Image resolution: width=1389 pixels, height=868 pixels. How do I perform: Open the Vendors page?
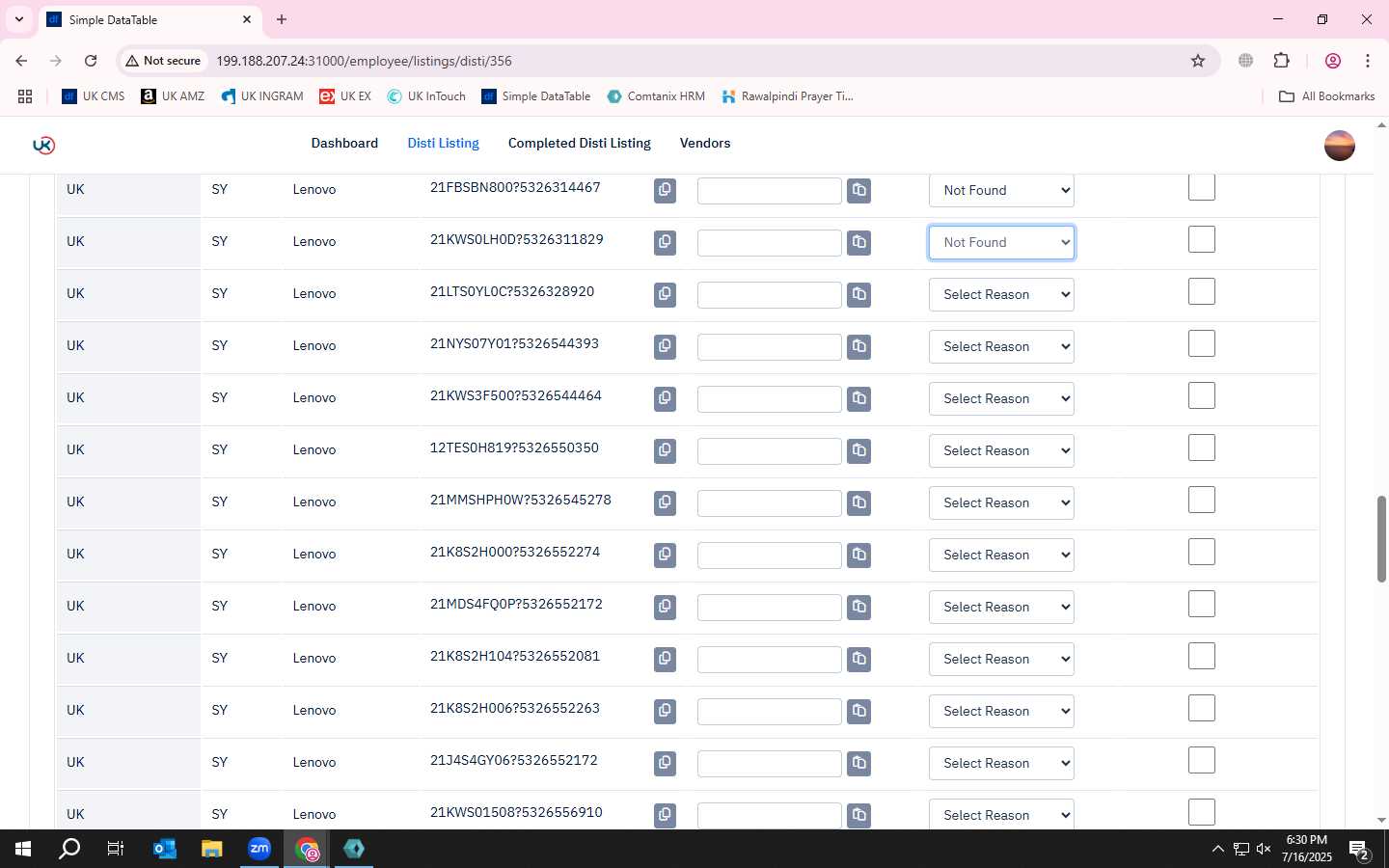(705, 143)
